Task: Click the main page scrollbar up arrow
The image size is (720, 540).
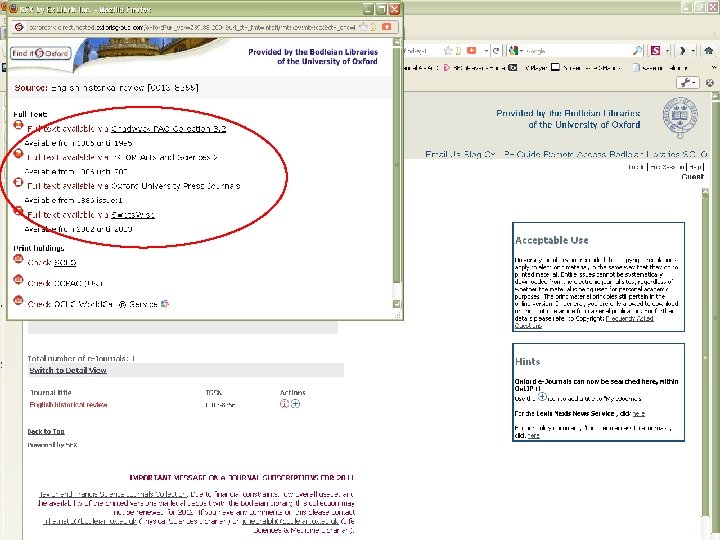Action: pos(715,97)
